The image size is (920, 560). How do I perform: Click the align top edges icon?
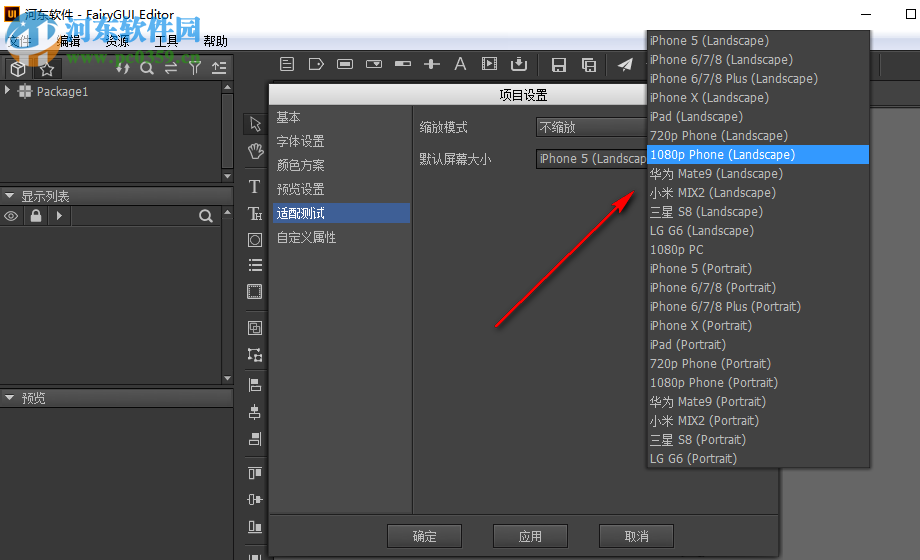[255, 473]
